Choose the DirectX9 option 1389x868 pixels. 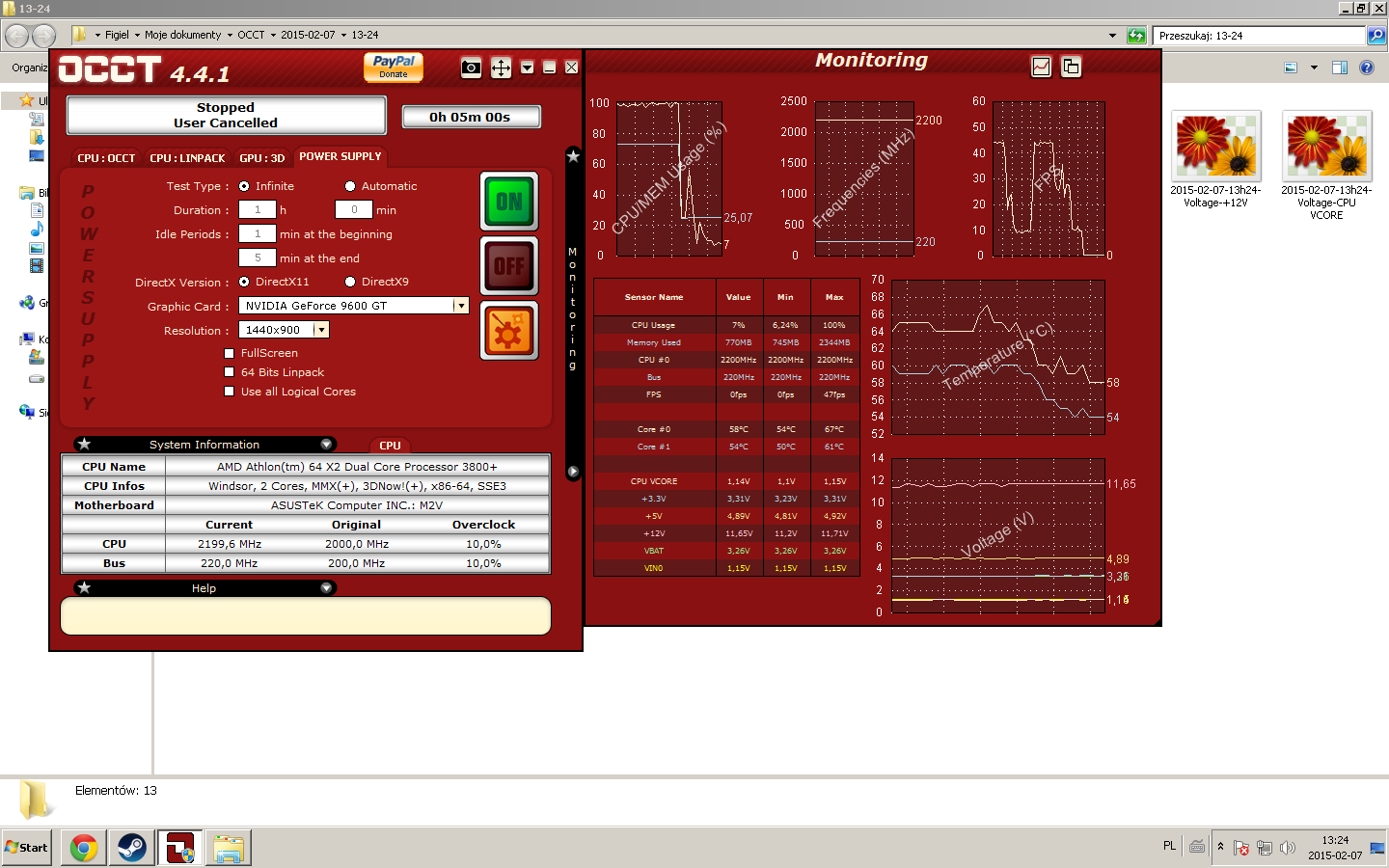[350, 282]
